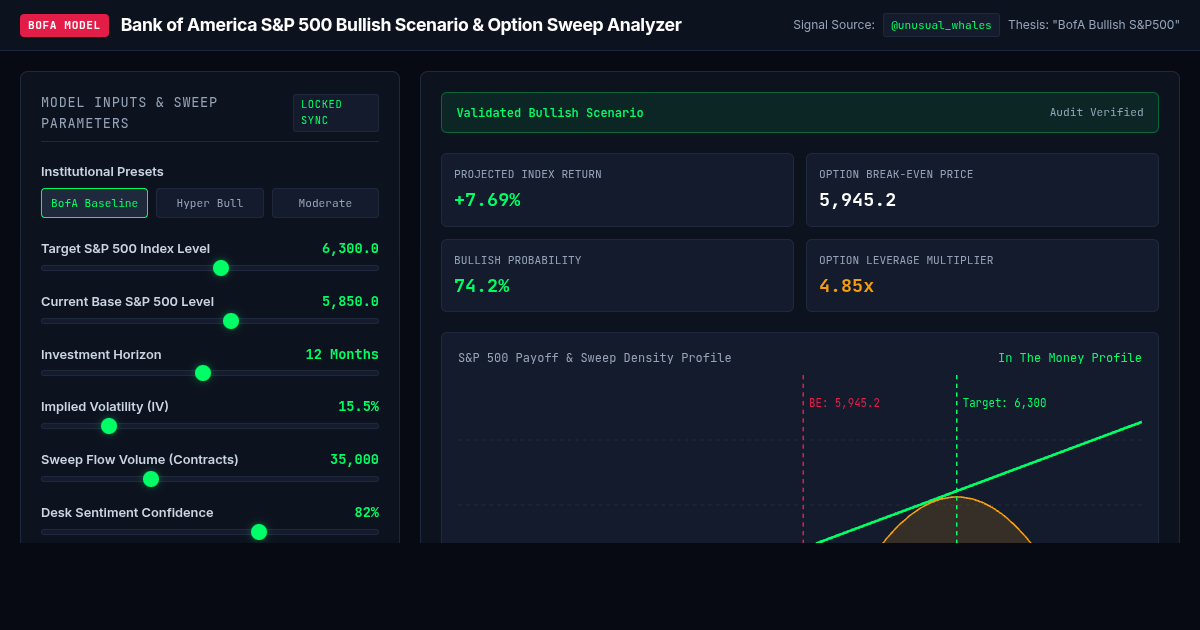Click the 5,850.0 base level value
Viewport: 1200px width, 630px height.
point(350,302)
